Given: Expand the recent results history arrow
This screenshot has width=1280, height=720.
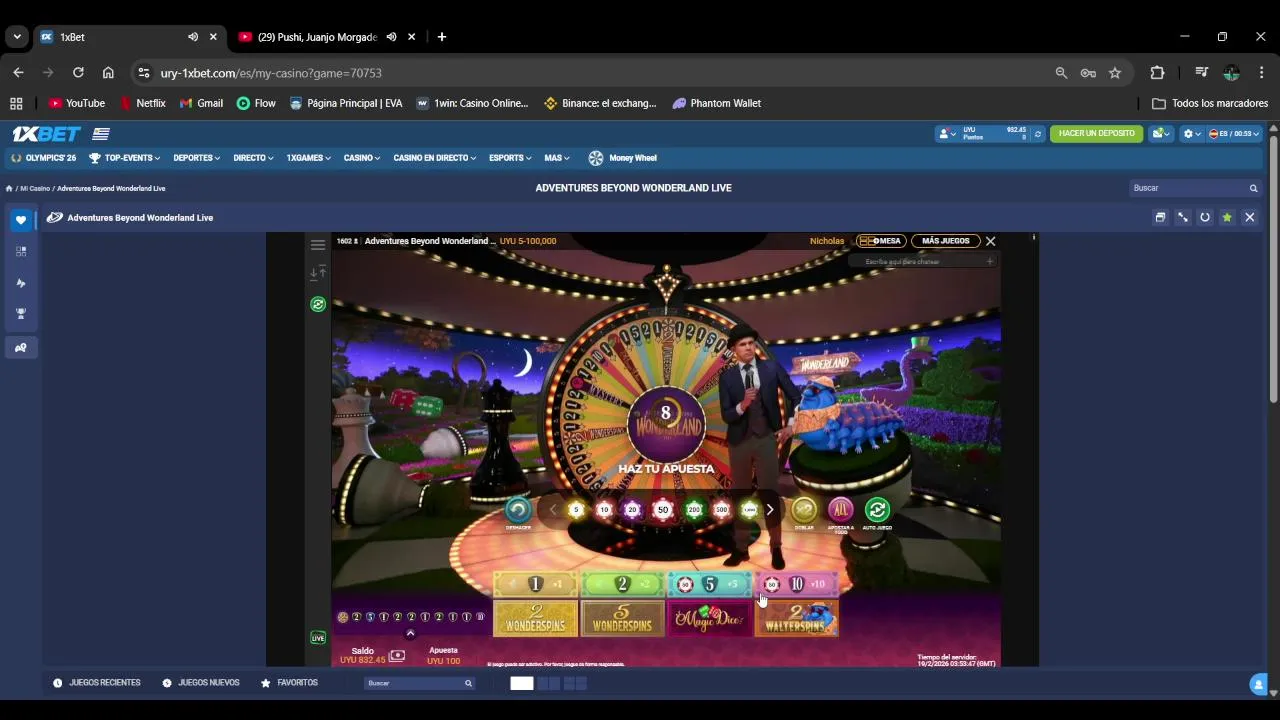Looking at the screenshot, I should coord(410,633).
